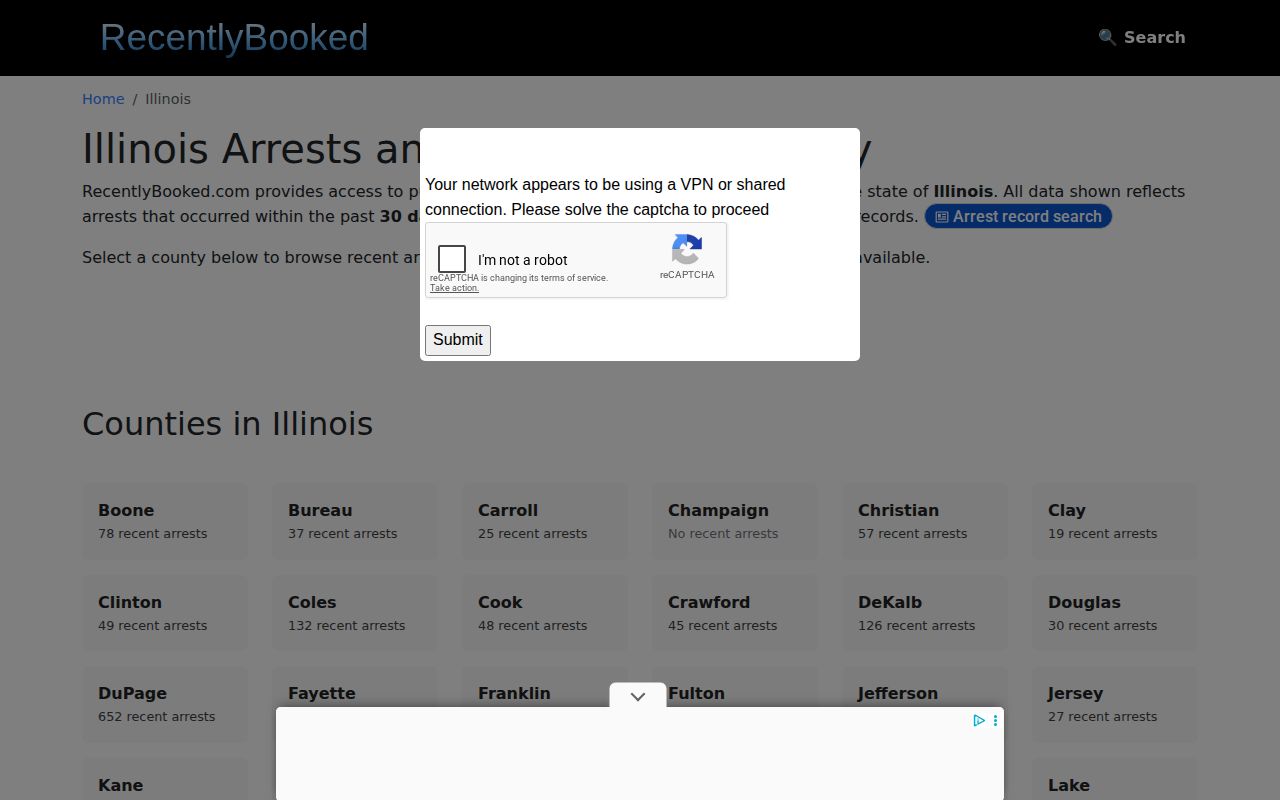Open Douglas county card

coord(1115,613)
